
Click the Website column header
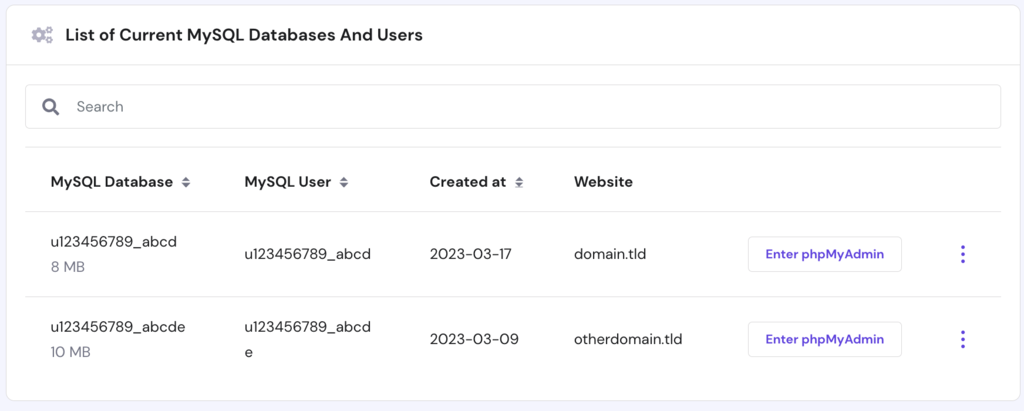[603, 182]
